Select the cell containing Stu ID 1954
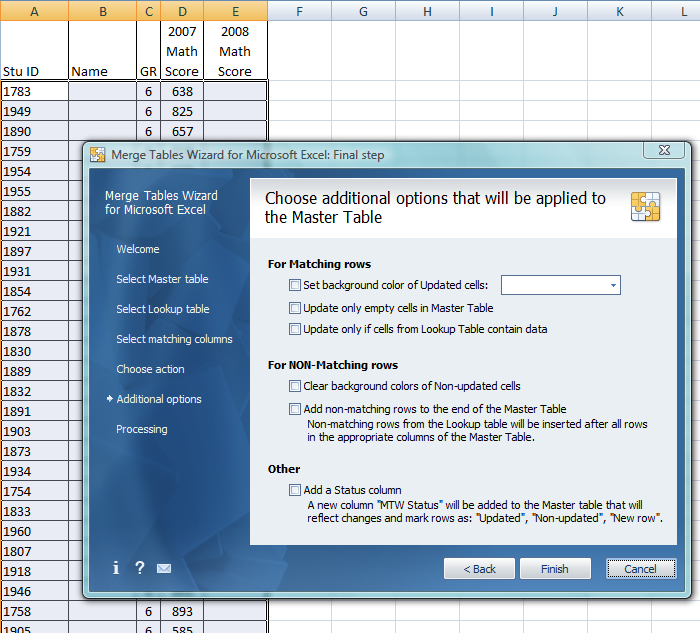The width and height of the screenshot is (700, 633). pyautogui.click(x=35, y=171)
